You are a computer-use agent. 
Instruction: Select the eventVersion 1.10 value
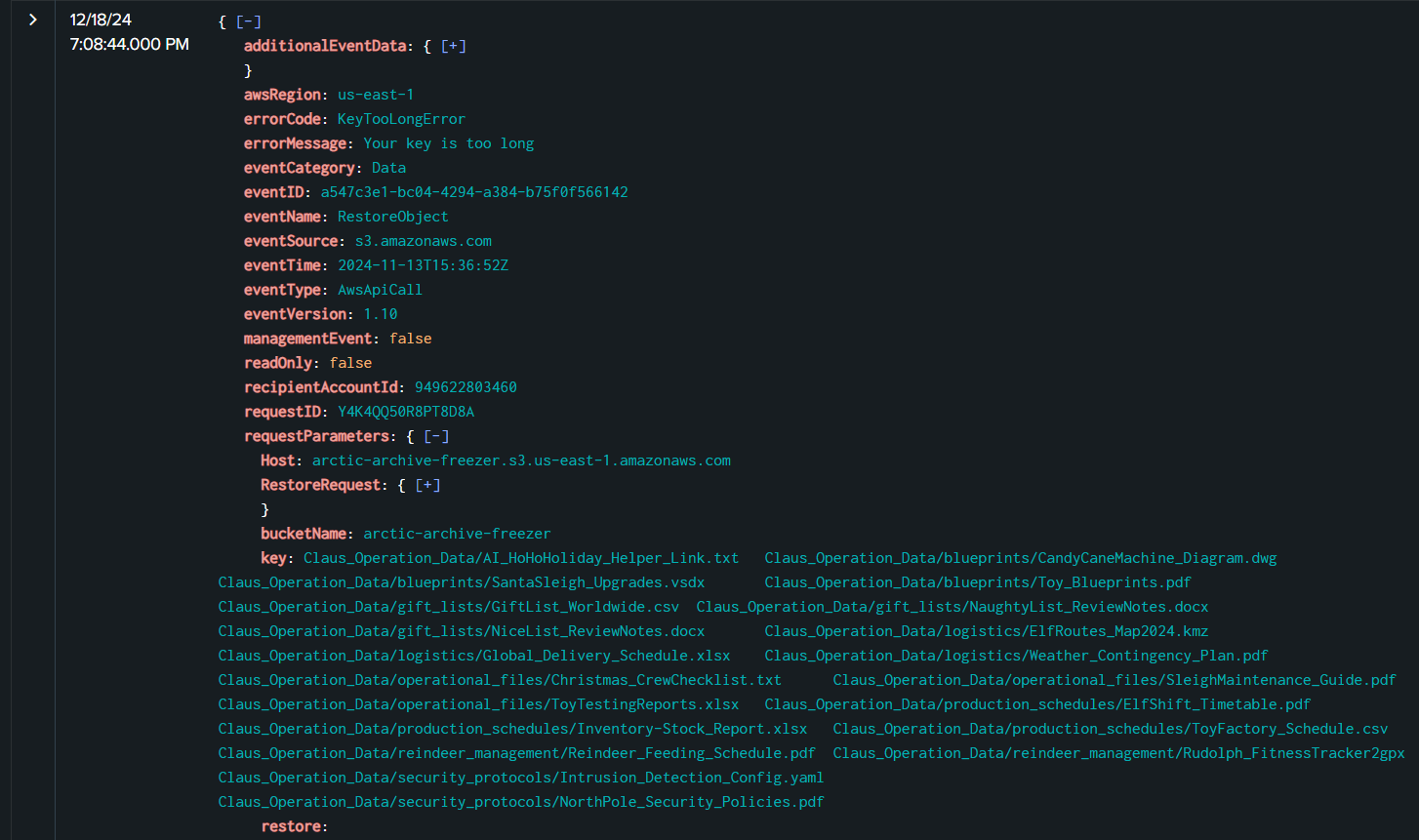pos(380,314)
